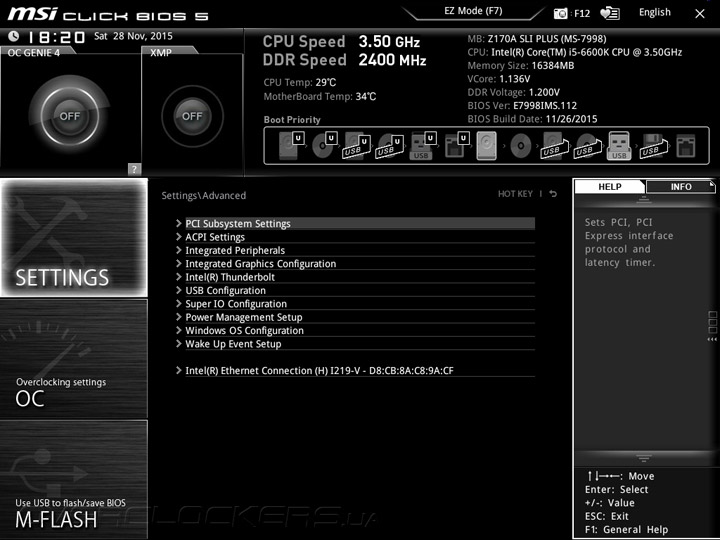Open the M-FLASH BIOS flash tile
The image size is (720, 540).
(74, 479)
